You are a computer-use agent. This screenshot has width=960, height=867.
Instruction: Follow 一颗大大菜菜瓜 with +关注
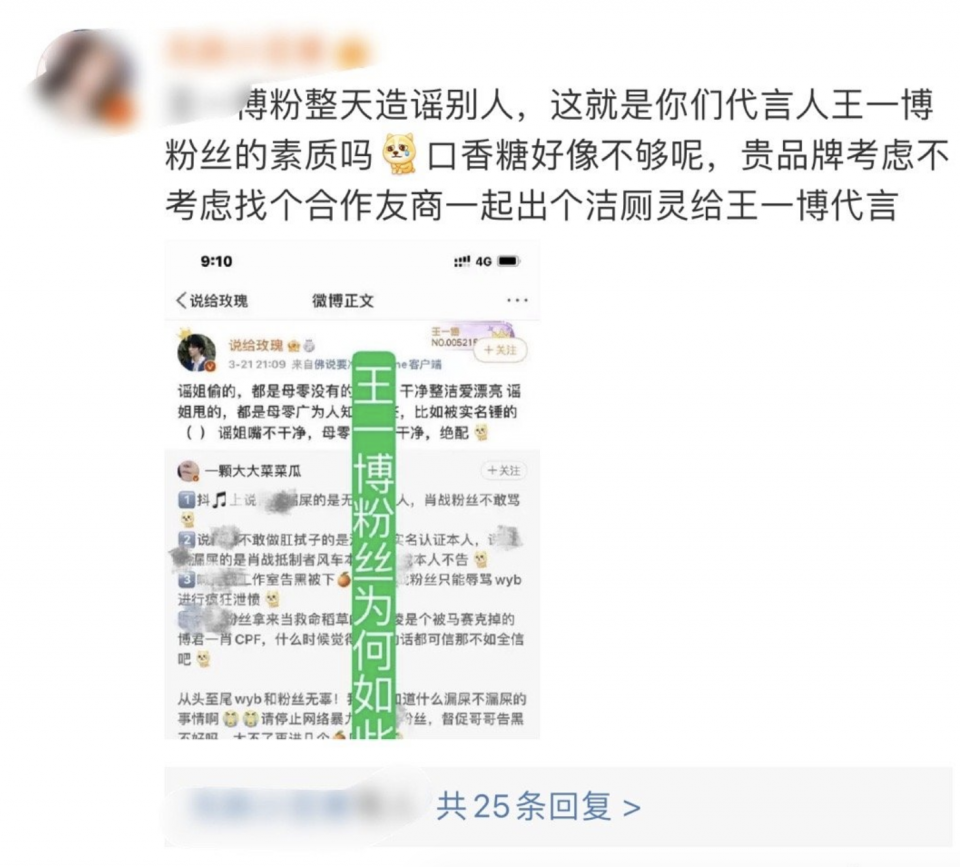pos(504,470)
